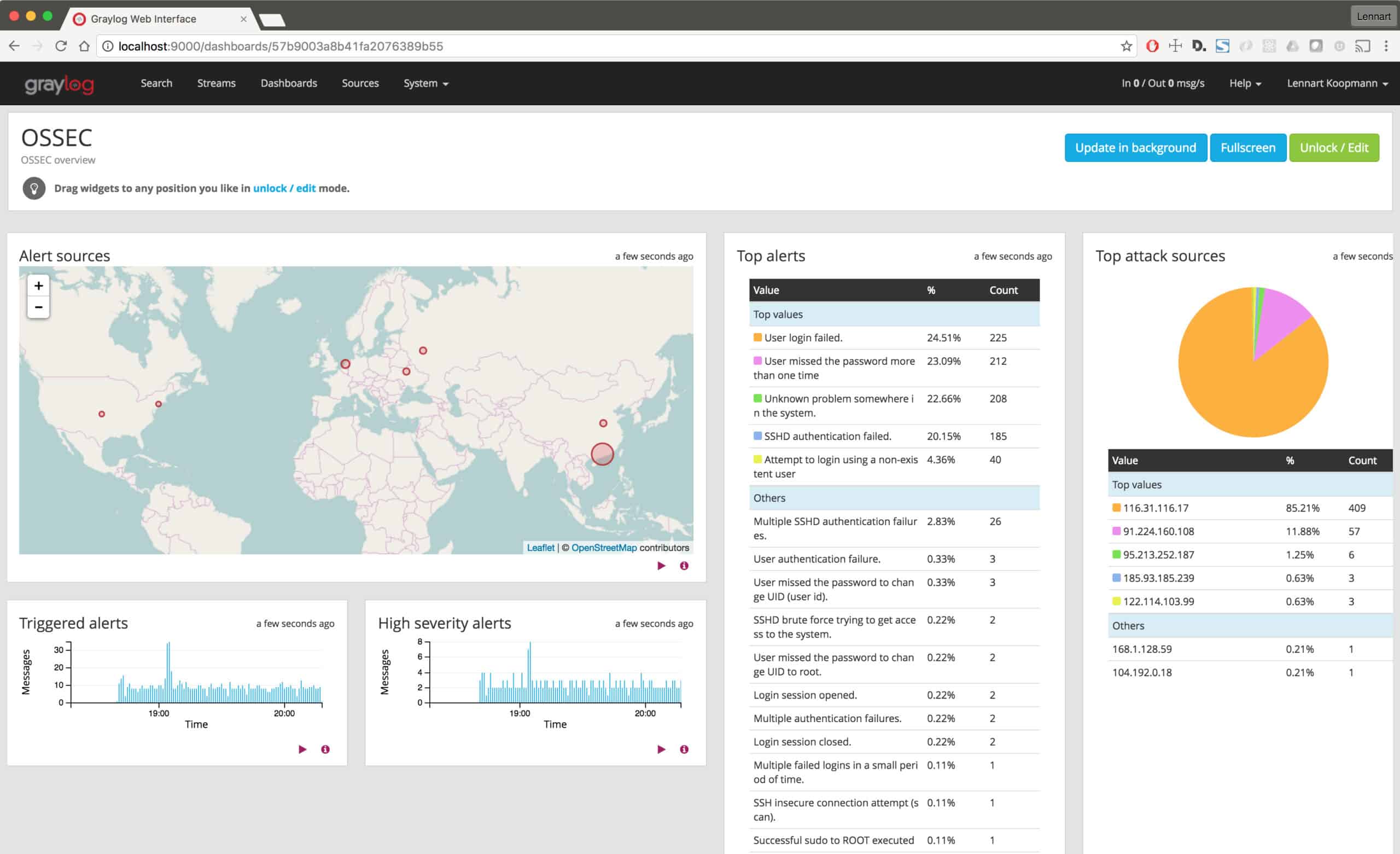Navigate to Dashboards
The height and width of the screenshot is (854, 1400).
(x=289, y=84)
